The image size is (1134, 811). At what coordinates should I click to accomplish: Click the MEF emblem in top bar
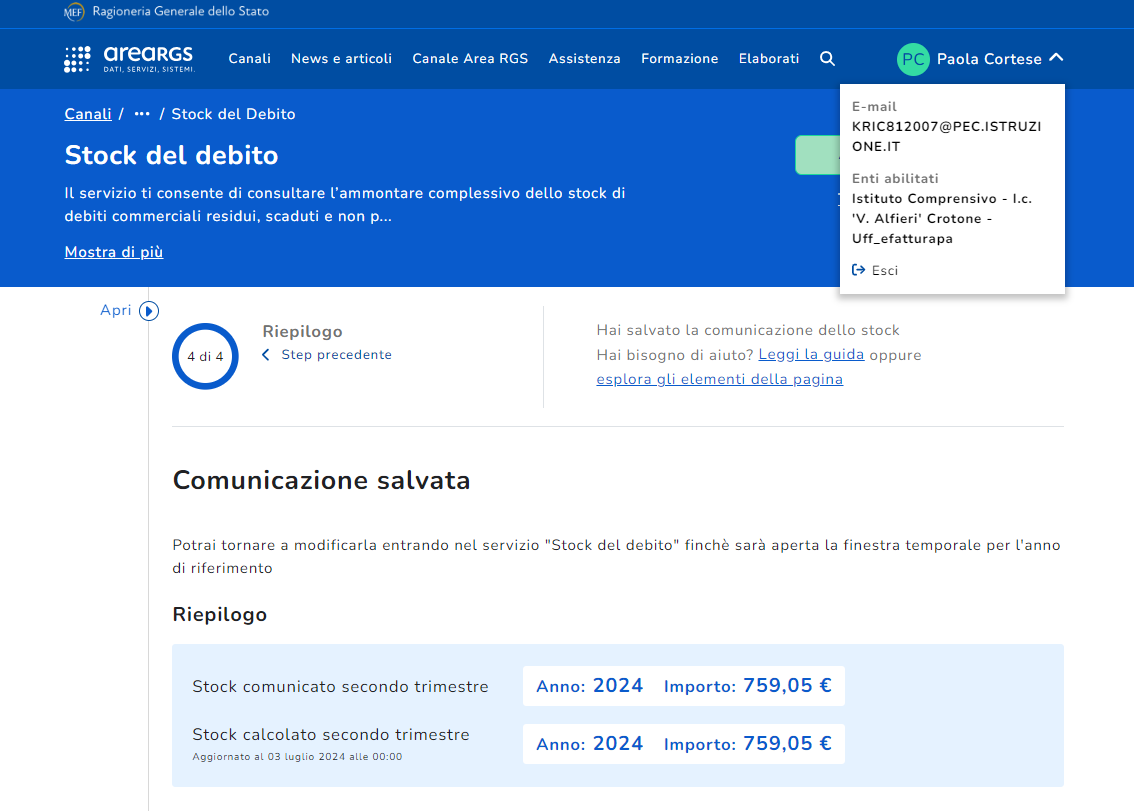pos(74,12)
